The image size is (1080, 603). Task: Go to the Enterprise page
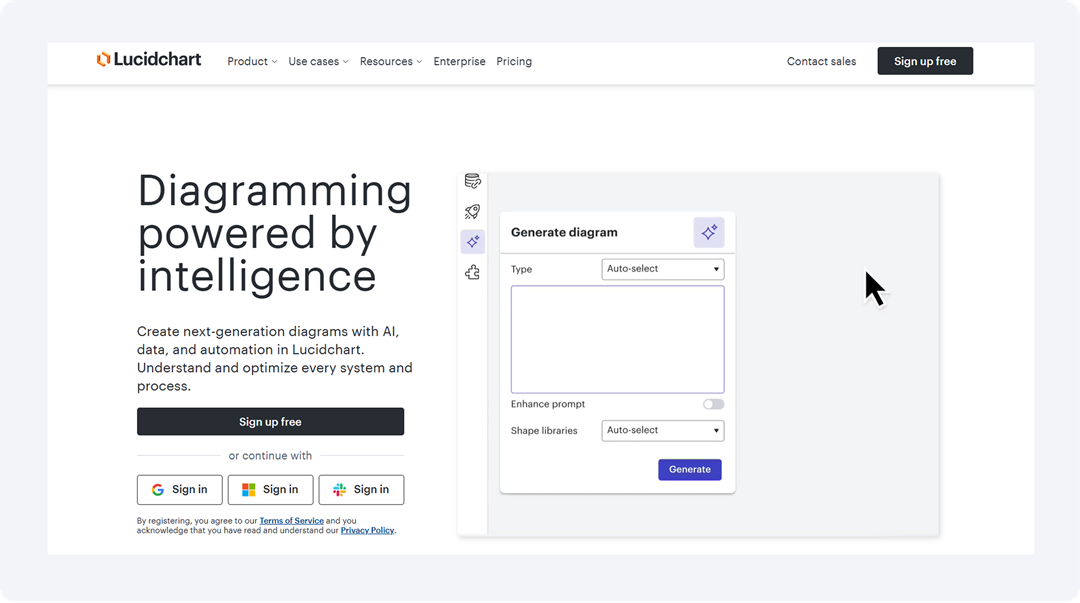click(459, 61)
